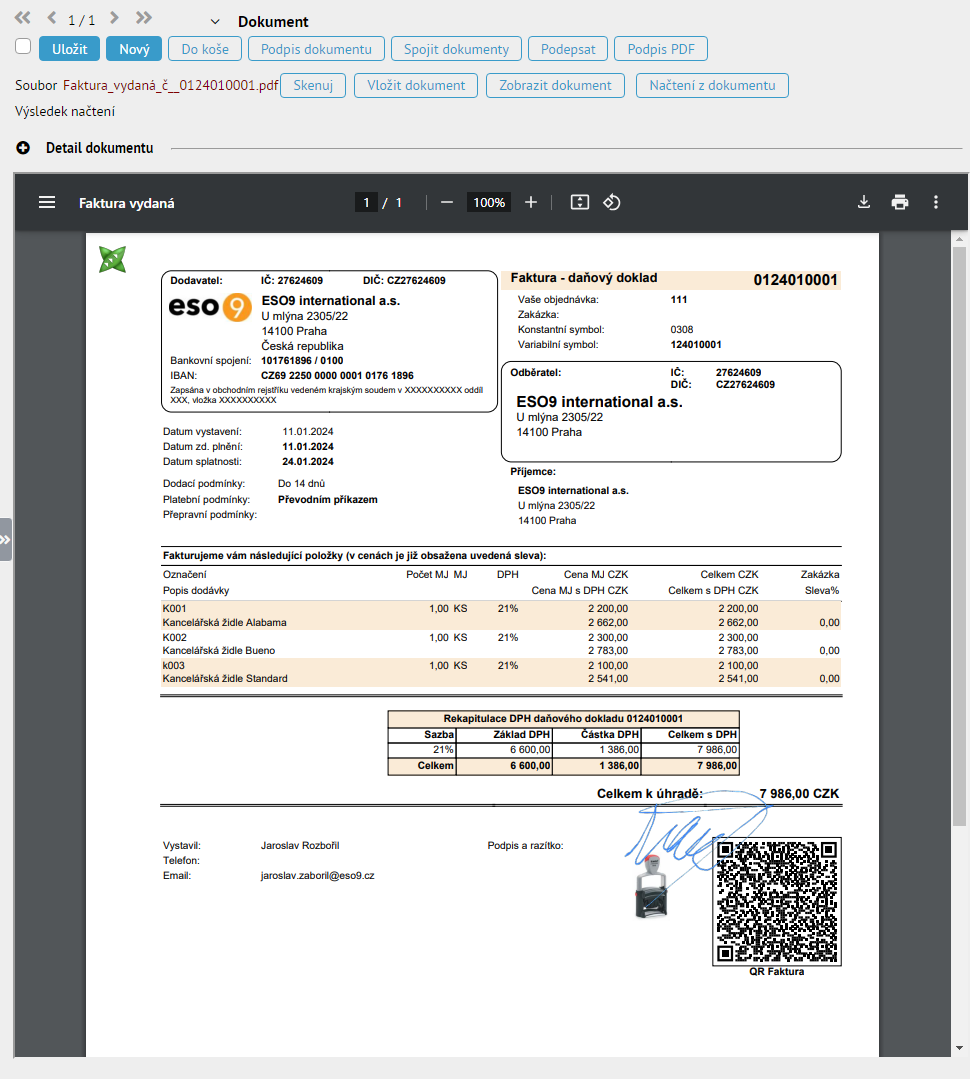970x1079 pixels.
Task: Click the Podpis PDF button
Action: [661, 49]
